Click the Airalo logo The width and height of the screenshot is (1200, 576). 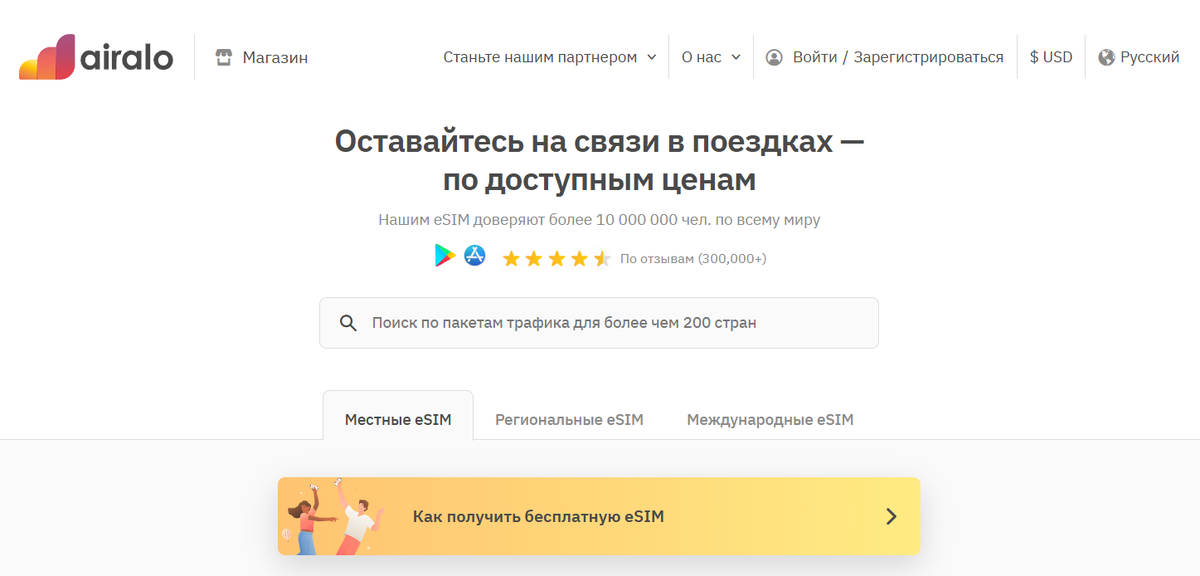96,57
